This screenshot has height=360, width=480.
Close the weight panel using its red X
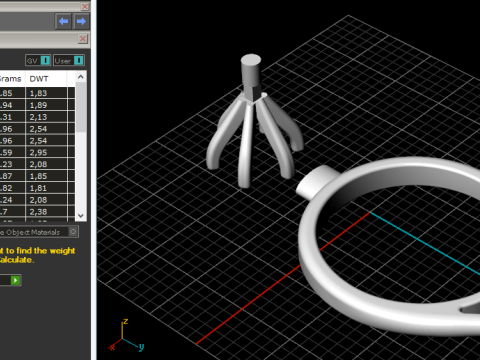click(x=83, y=39)
